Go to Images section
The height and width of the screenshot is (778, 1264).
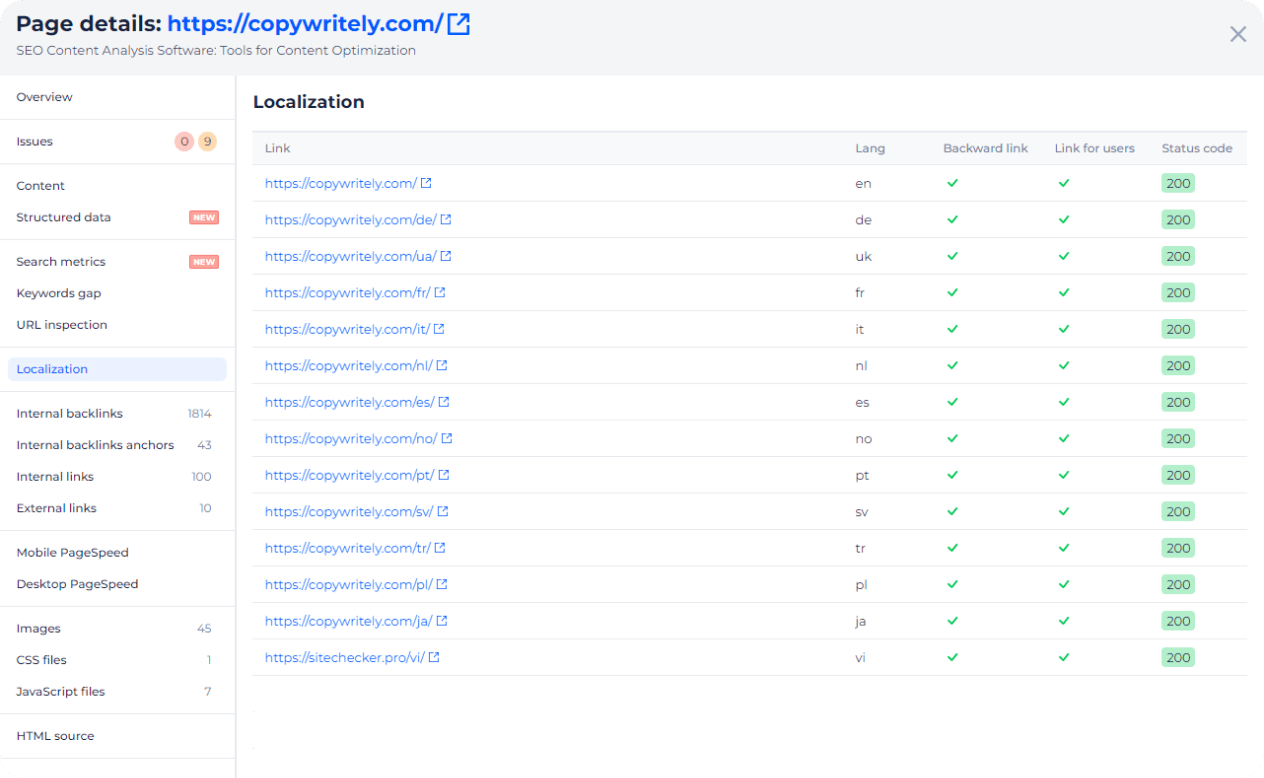39,628
